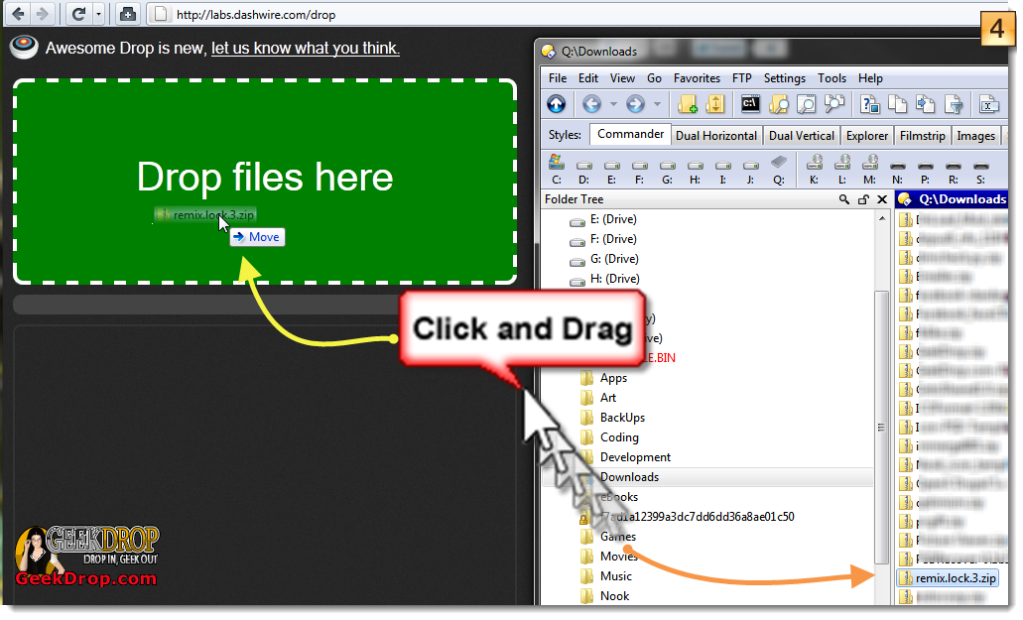Click the browser back arrow
Screen dimensions: 1023x620
click(18, 14)
